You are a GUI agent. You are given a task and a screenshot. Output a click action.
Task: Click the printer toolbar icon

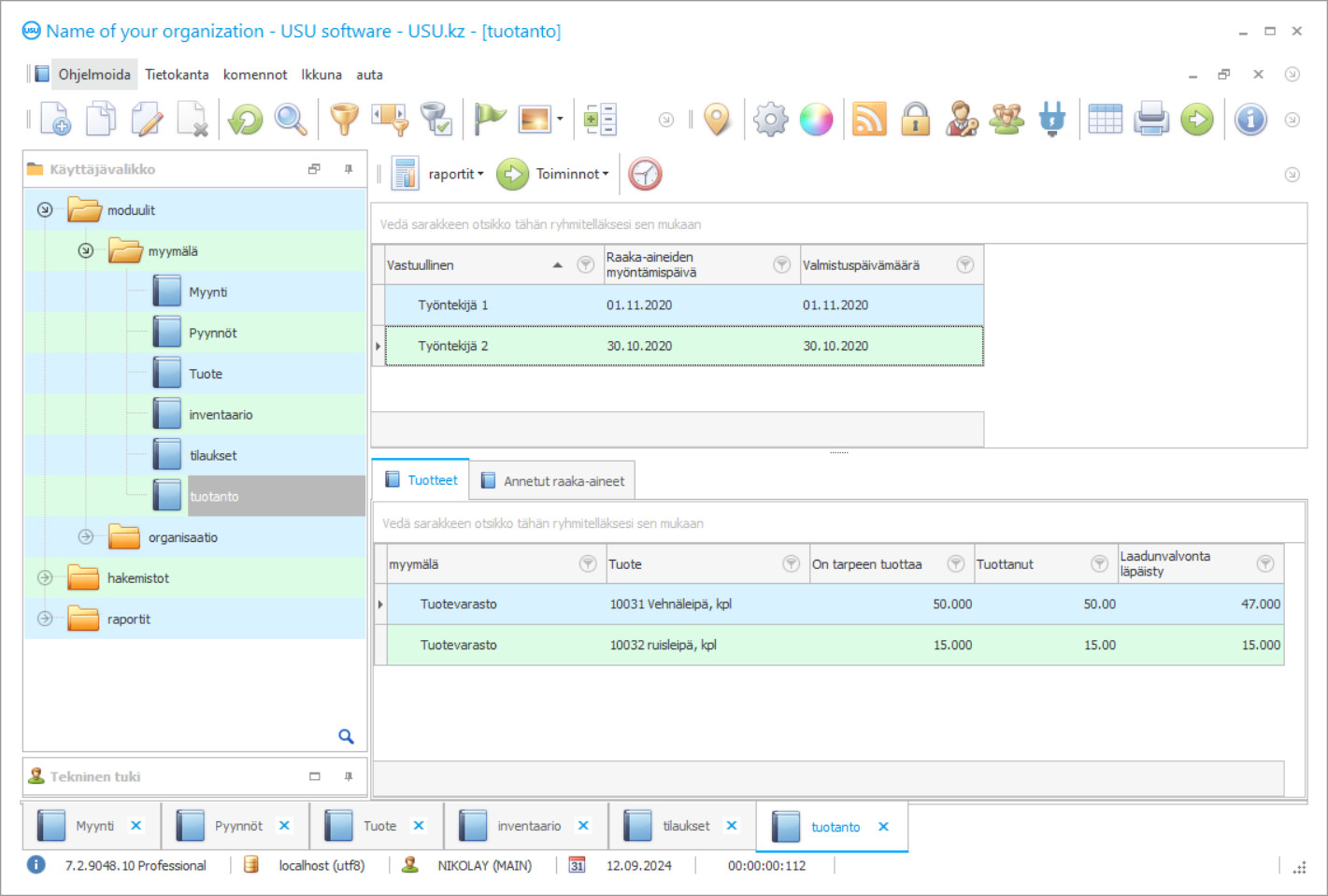point(1151,120)
